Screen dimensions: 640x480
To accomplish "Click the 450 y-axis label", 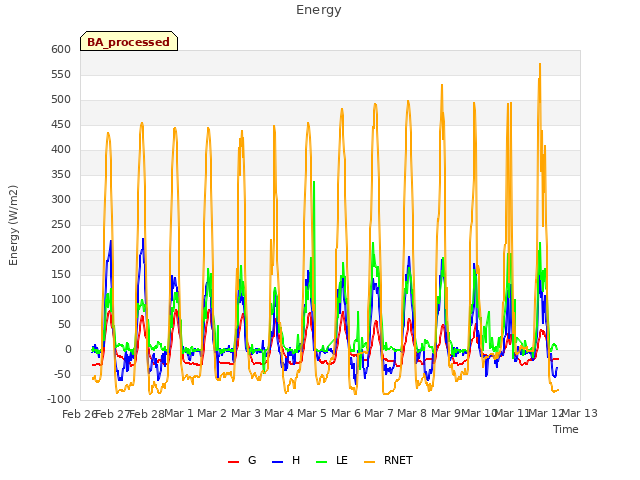I will point(61,124).
